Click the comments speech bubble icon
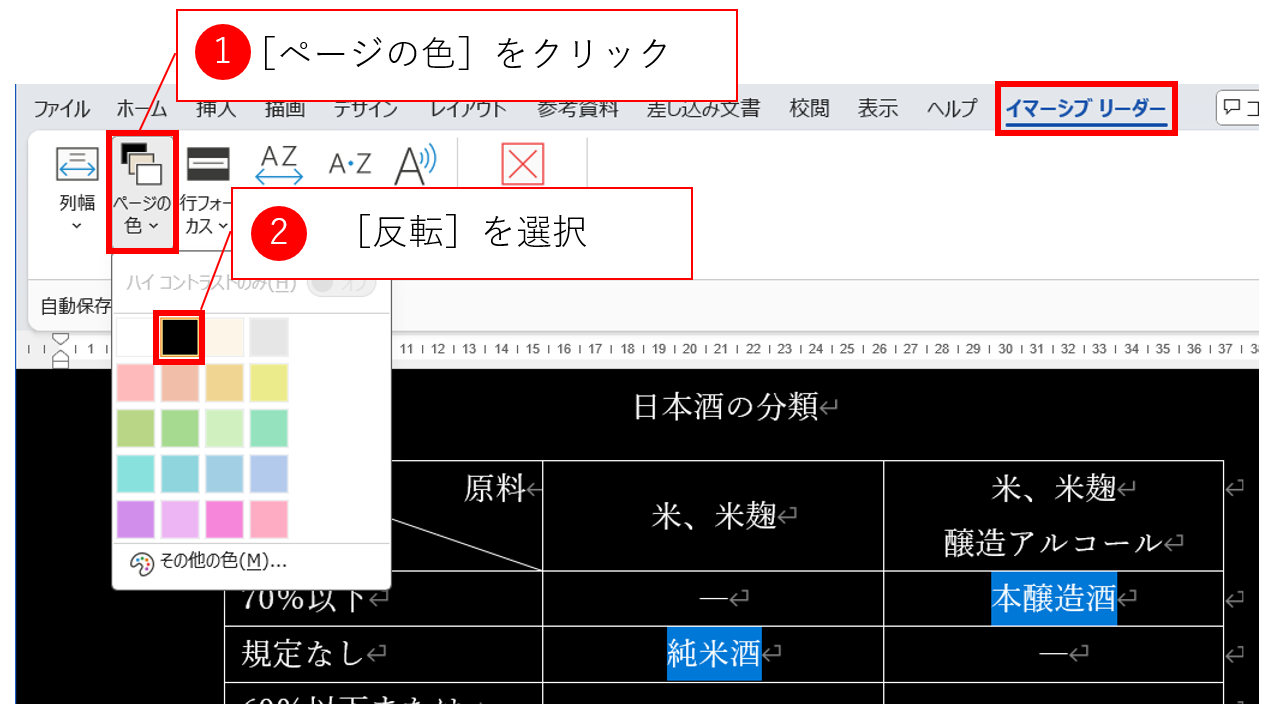This screenshot has width=1267, height=714. click(x=1234, y=108)
